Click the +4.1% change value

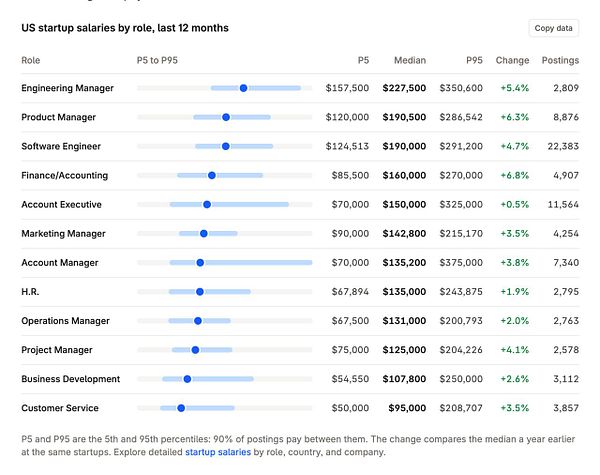click(x=515, y=350)
